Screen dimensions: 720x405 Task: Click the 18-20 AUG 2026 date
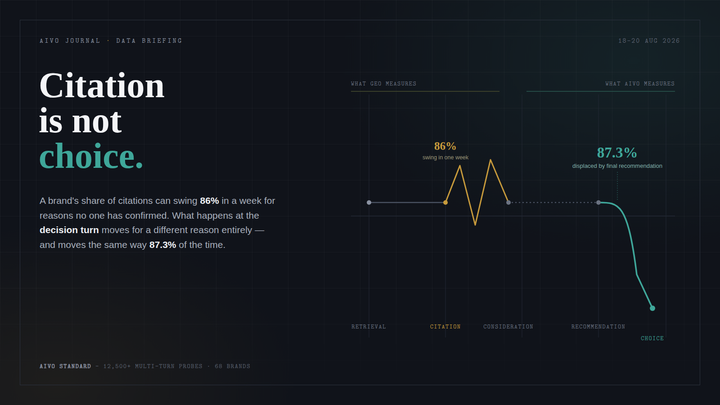tap(649, 40)
